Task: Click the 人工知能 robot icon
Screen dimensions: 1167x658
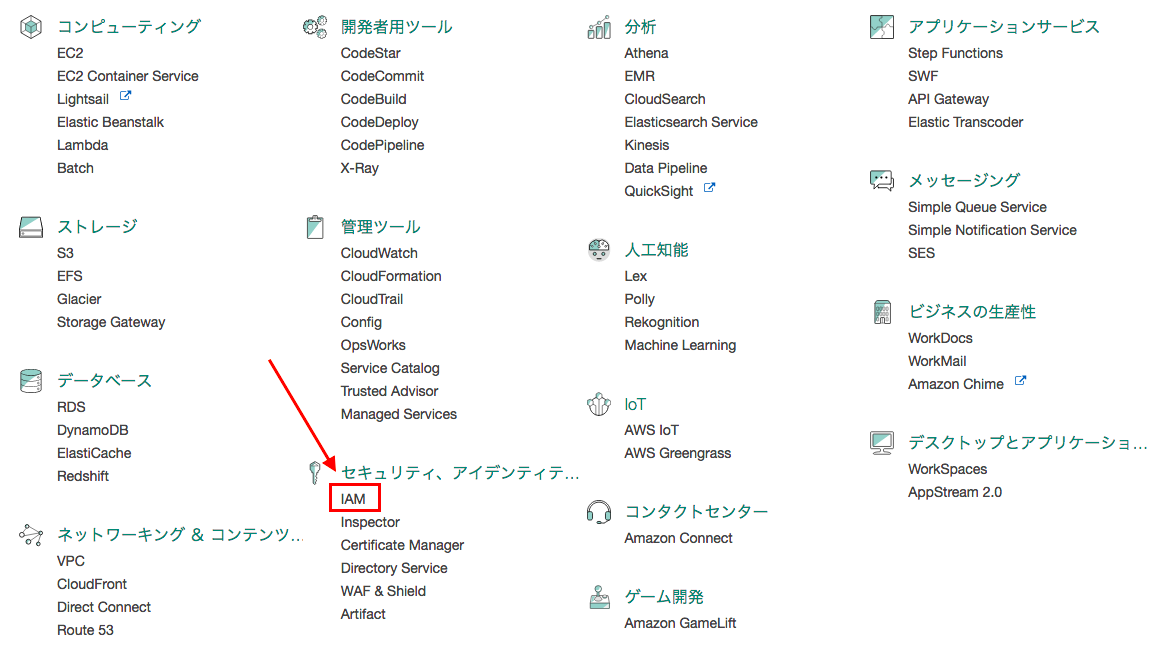Action: tap(598, 249)
